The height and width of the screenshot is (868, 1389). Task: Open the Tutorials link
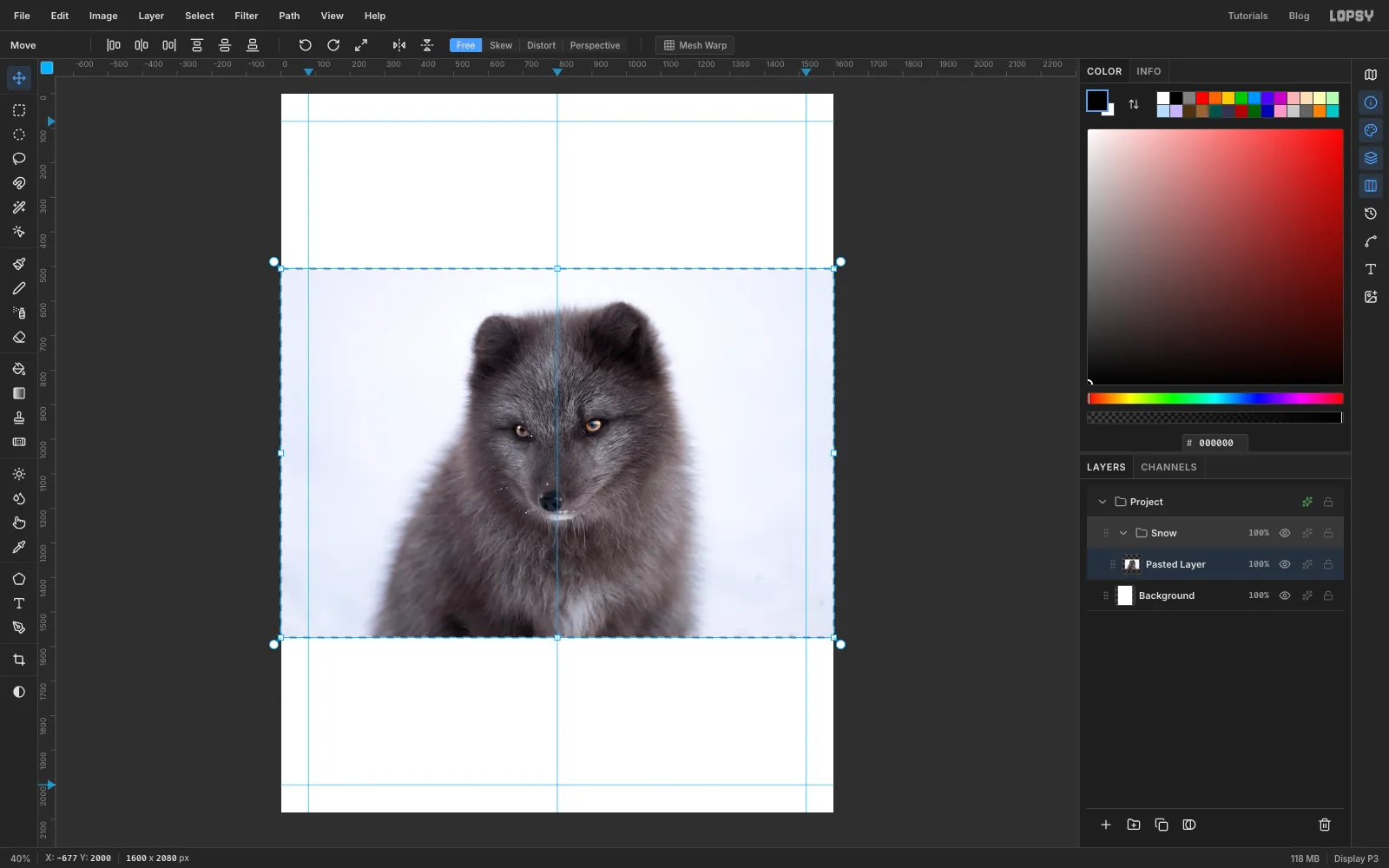click(1247, 16)
